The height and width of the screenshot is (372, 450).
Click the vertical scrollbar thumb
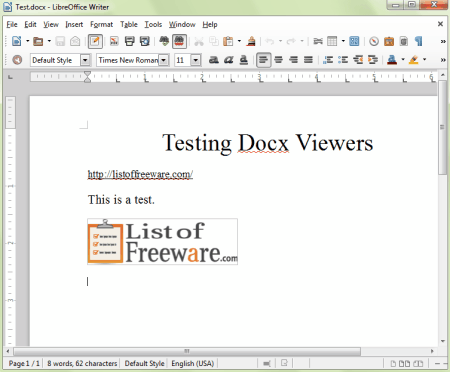click(442, 127)
